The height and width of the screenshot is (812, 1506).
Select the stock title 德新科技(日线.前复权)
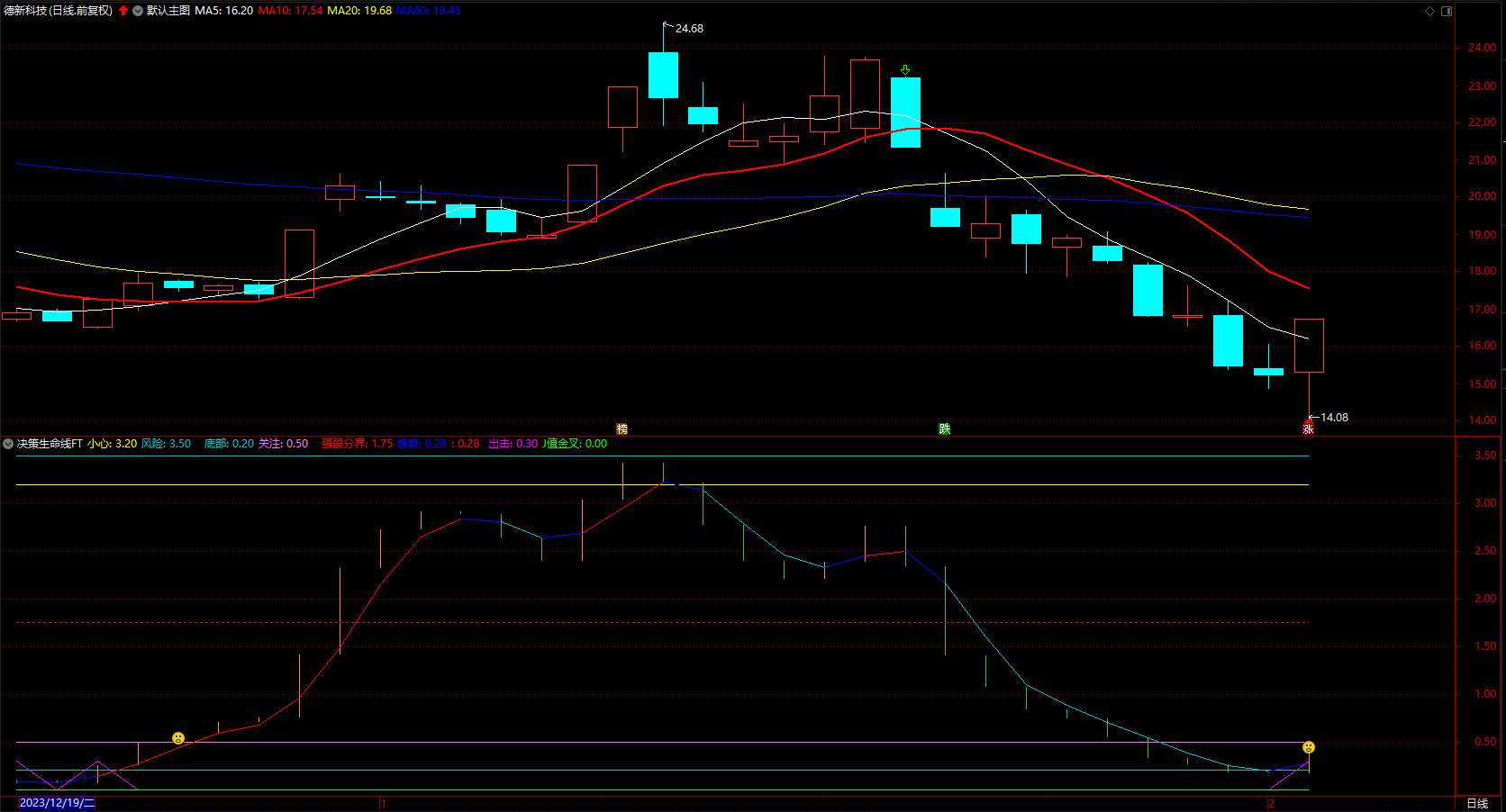point(59,11)
